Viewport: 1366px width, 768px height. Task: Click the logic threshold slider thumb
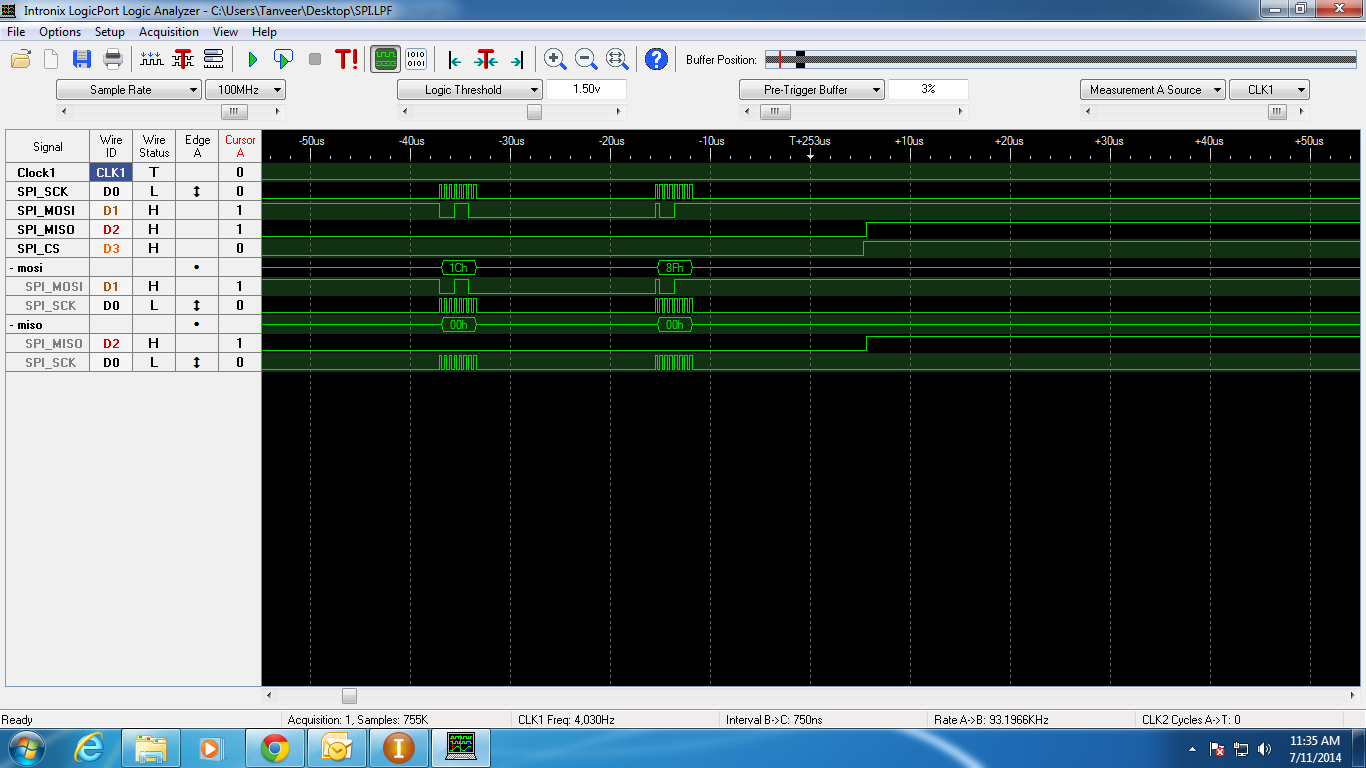tap(534, 112)
